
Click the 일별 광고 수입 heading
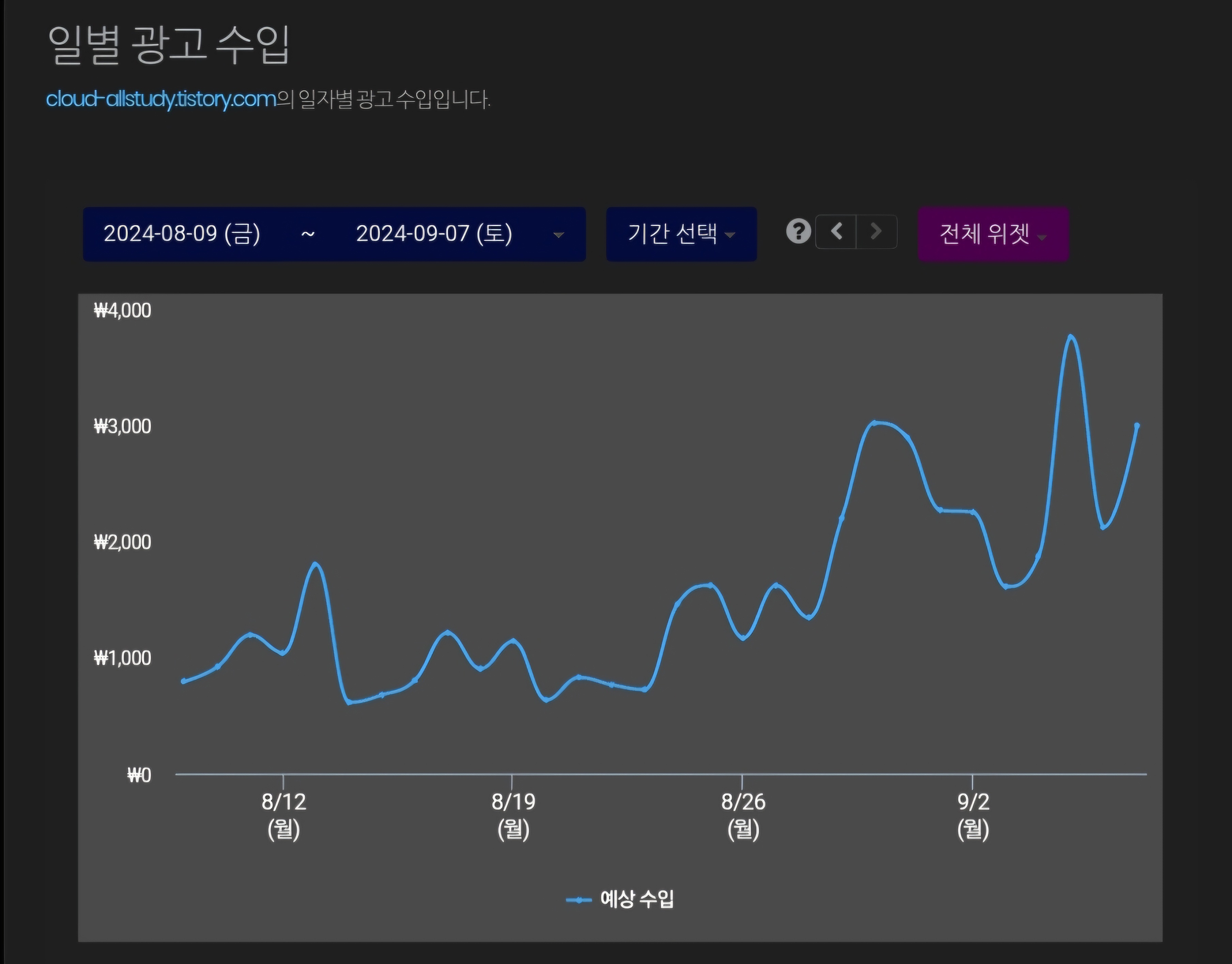coord(168,45)
